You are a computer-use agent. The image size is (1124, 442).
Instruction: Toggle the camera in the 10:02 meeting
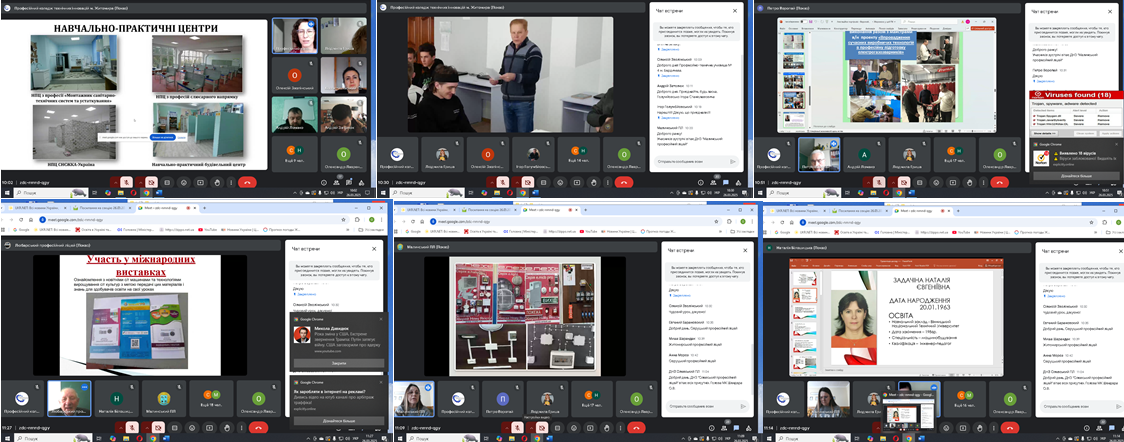[150, 183]
